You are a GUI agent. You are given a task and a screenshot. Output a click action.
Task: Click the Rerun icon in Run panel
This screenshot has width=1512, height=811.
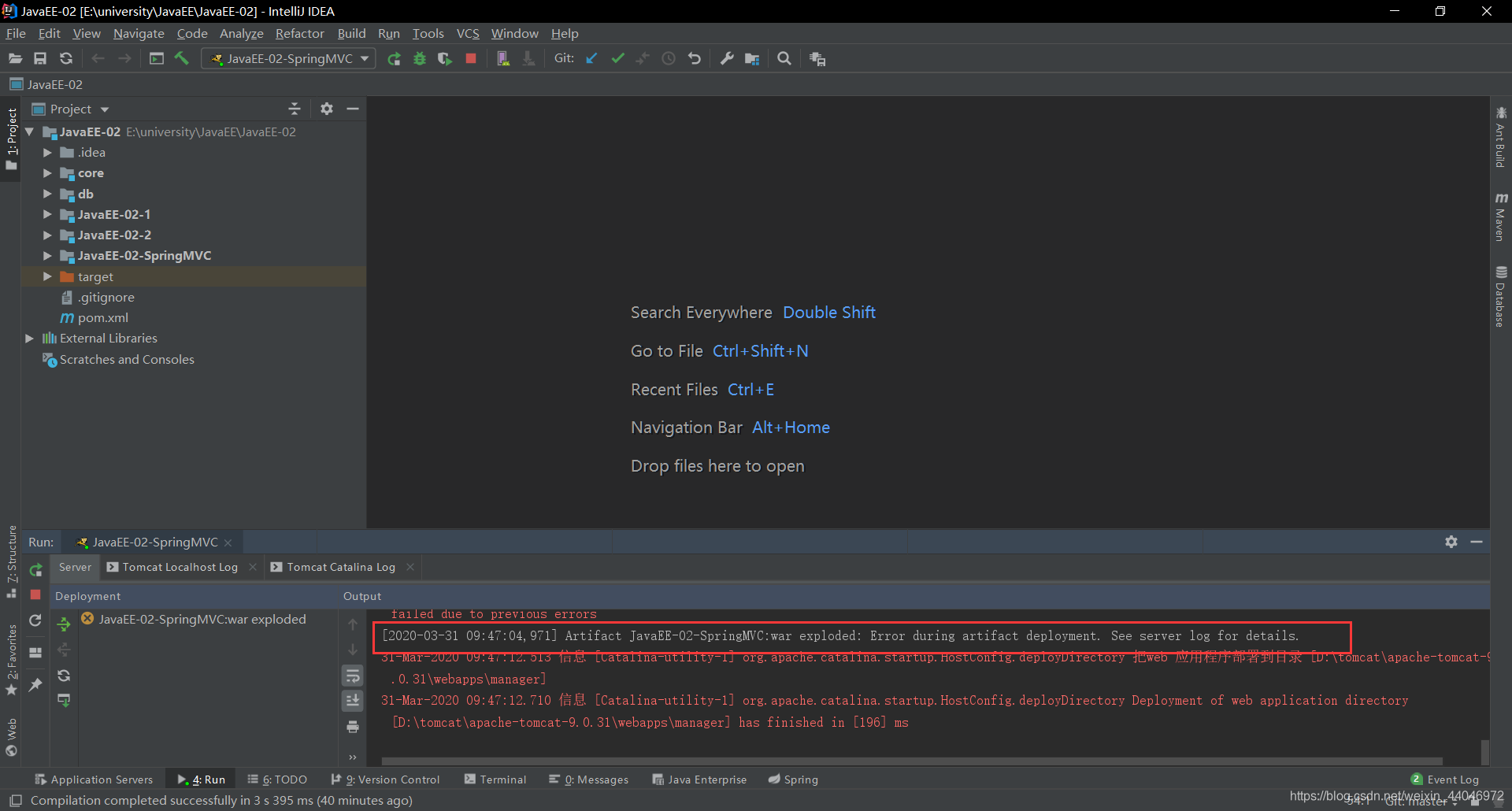pyautogui.click(x=35, y=569)
